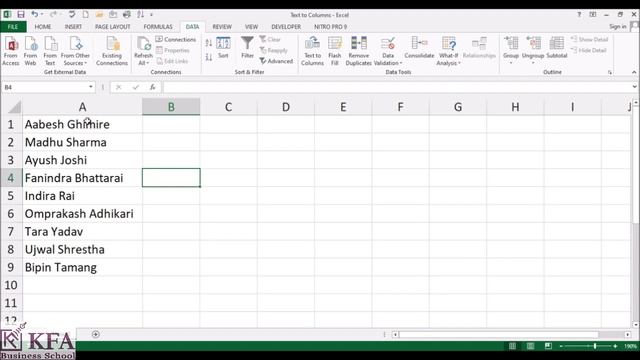The height and width of the screenshot is (360, 640).
Task: Select column C header
Action: point(229,107)
